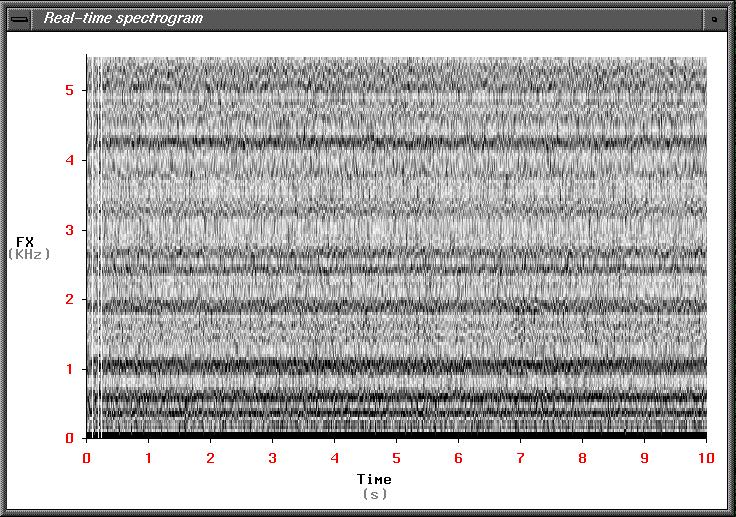The height and width of the screenshot is (517, 736).
Task: Click the solid black strip at spectrogram bottom
Action: click(400, 435)
